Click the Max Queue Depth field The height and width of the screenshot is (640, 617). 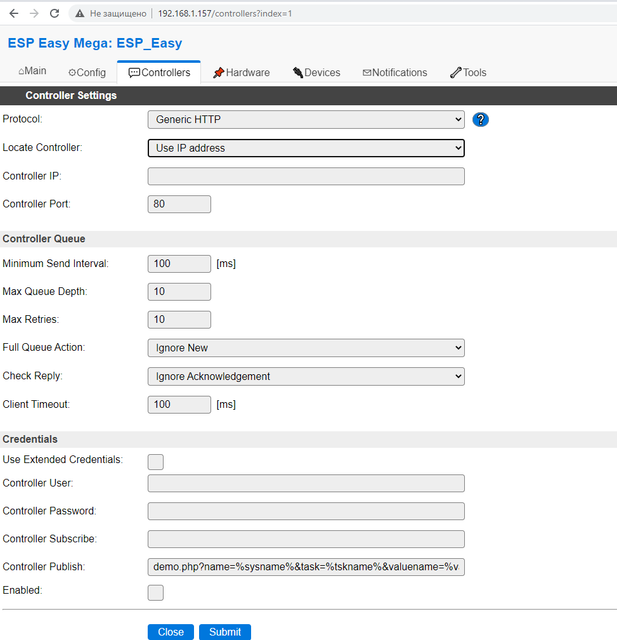(x=179, y=292)
